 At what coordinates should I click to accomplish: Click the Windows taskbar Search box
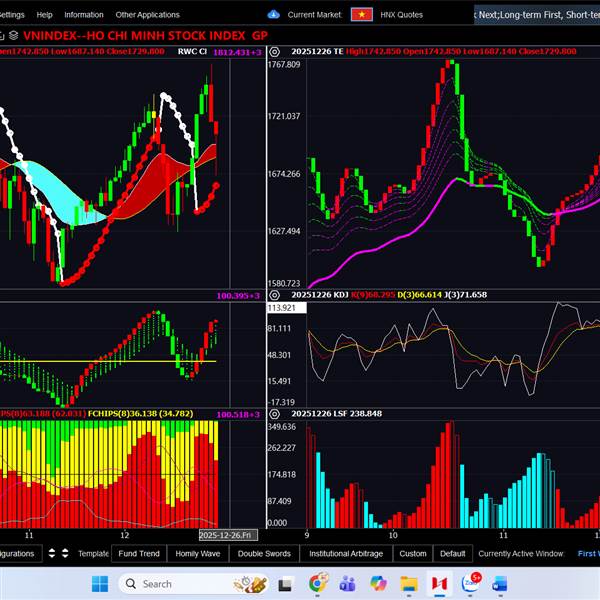pos(180,583)
